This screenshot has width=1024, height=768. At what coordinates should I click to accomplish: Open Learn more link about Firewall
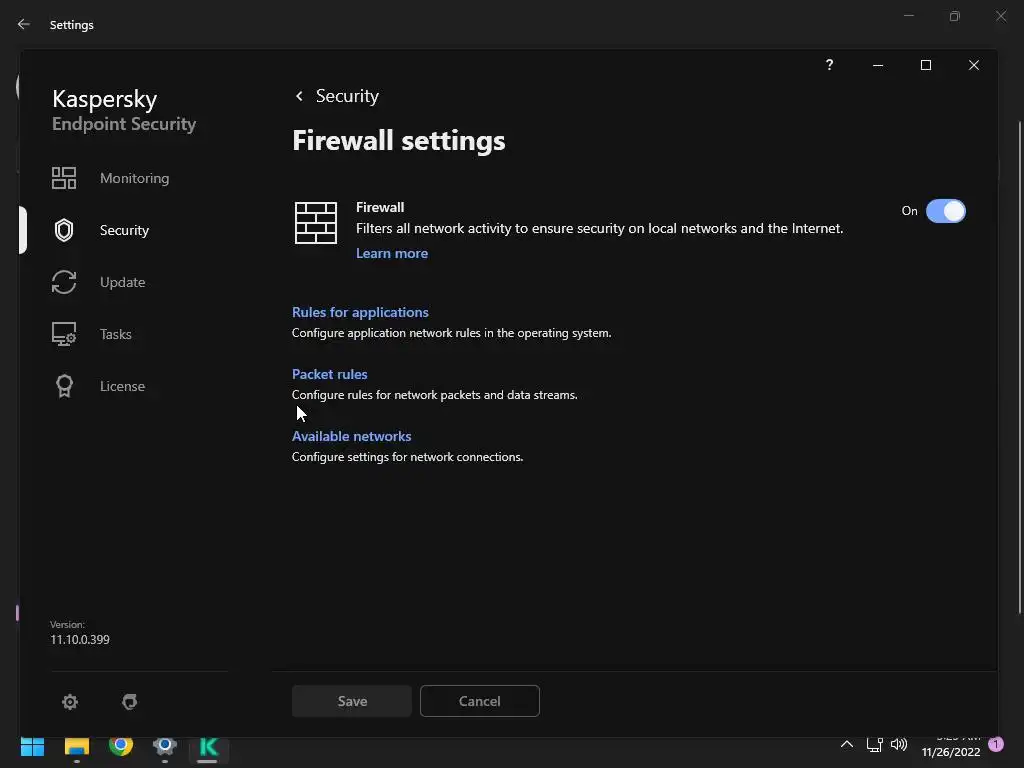pyautogui.click(x=392, y=253)
